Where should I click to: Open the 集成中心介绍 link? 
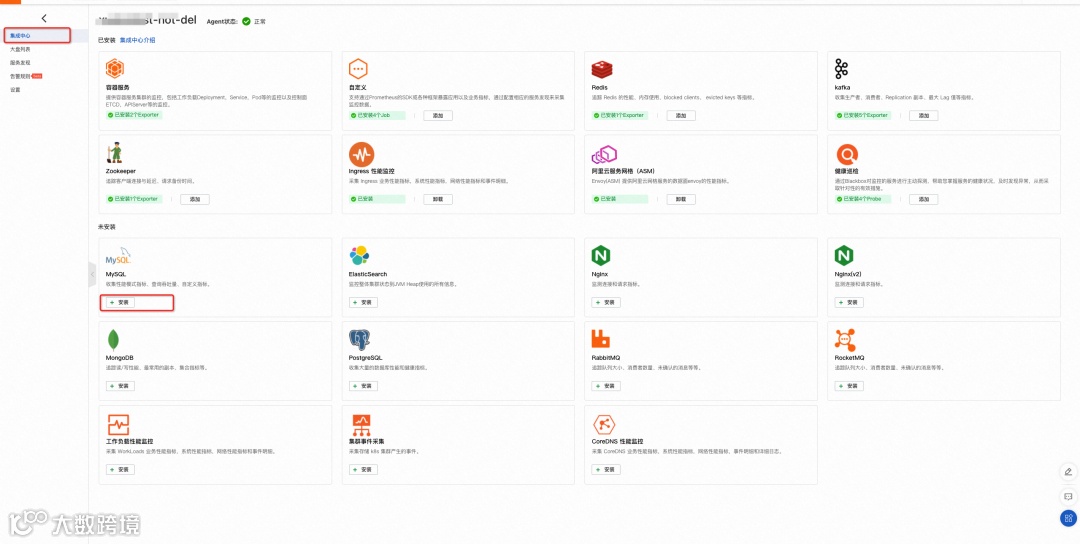(137, 40)
